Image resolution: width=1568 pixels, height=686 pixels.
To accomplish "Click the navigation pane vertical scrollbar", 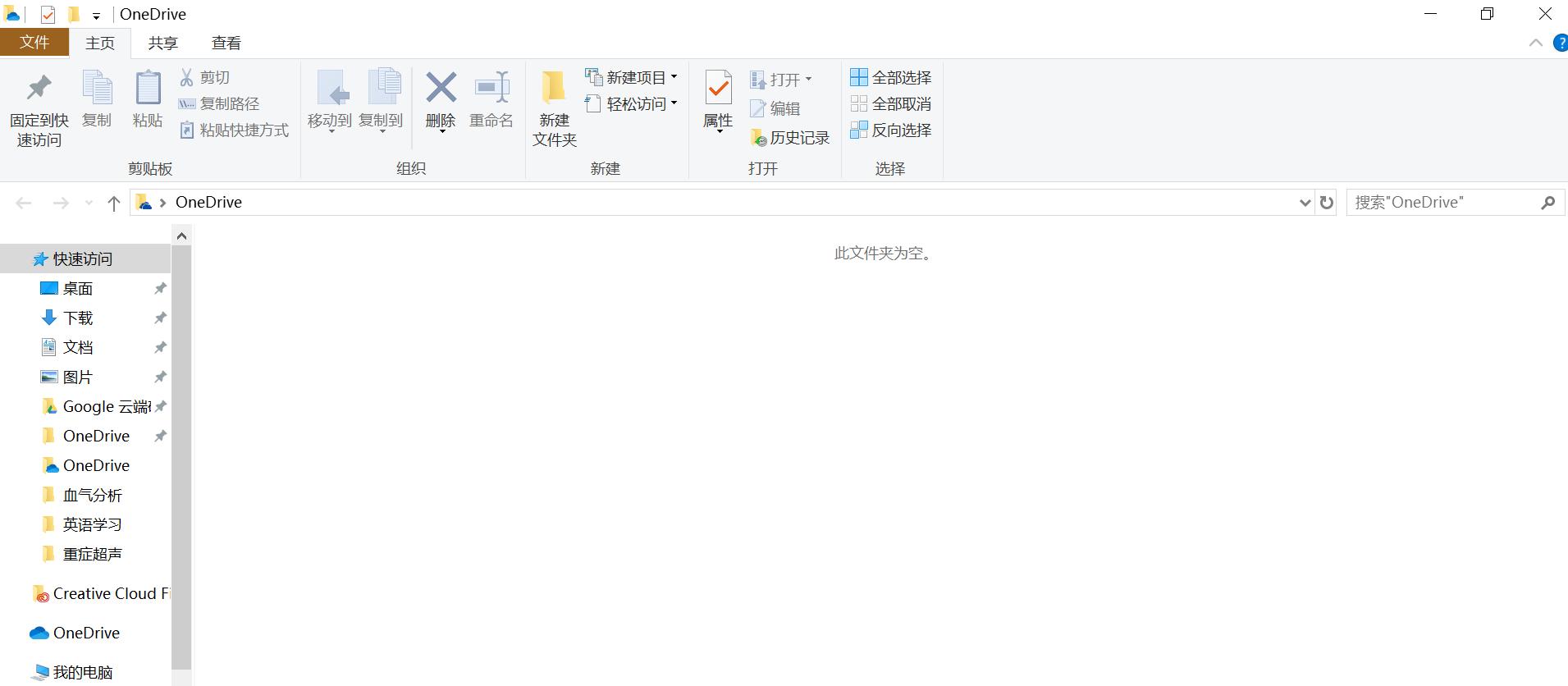I will pyautogui.click(x=182, y=458).
